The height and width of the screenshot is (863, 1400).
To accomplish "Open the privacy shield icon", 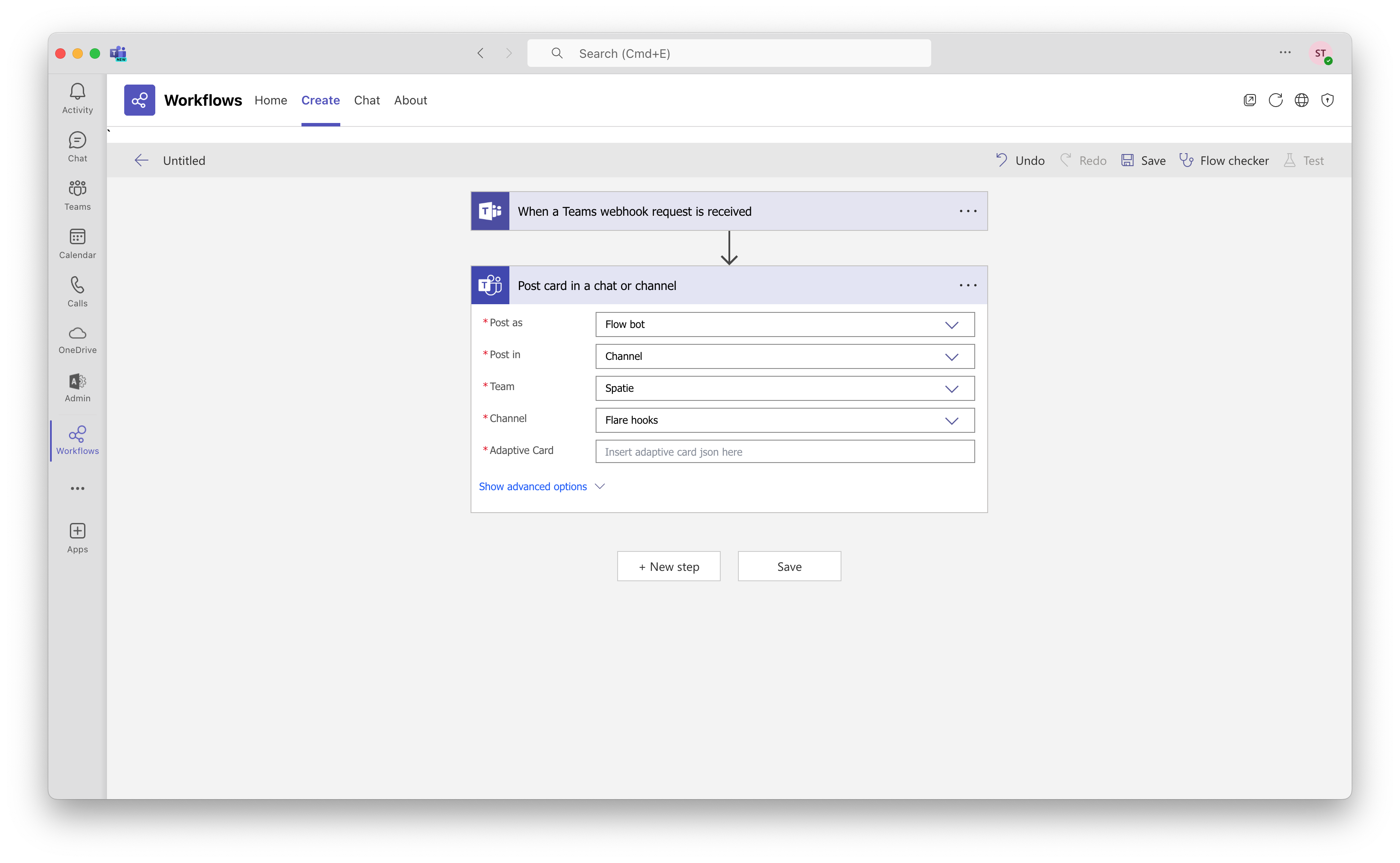I will coord(1328,100).
